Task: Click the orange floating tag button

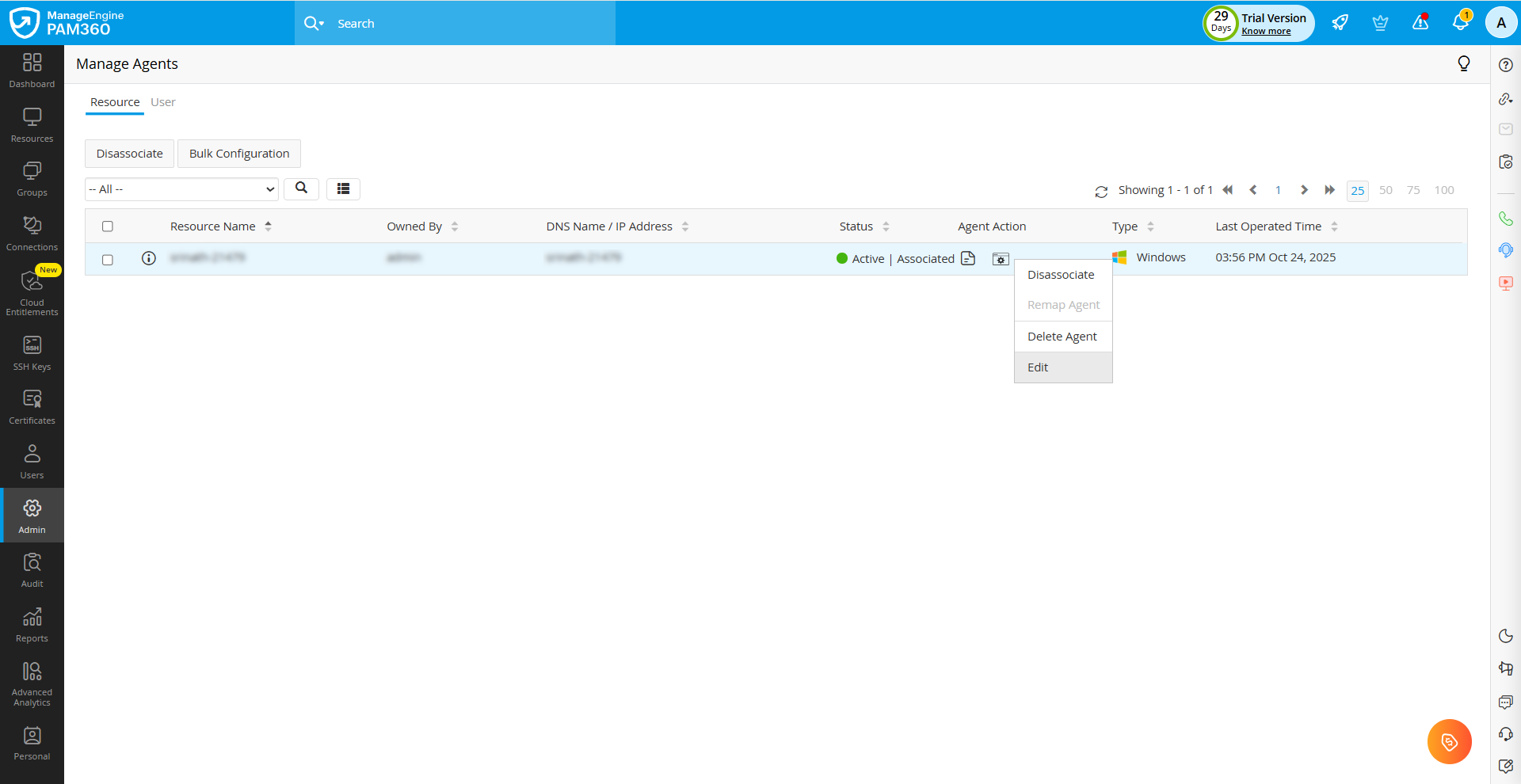Action: click(1449, 741)
